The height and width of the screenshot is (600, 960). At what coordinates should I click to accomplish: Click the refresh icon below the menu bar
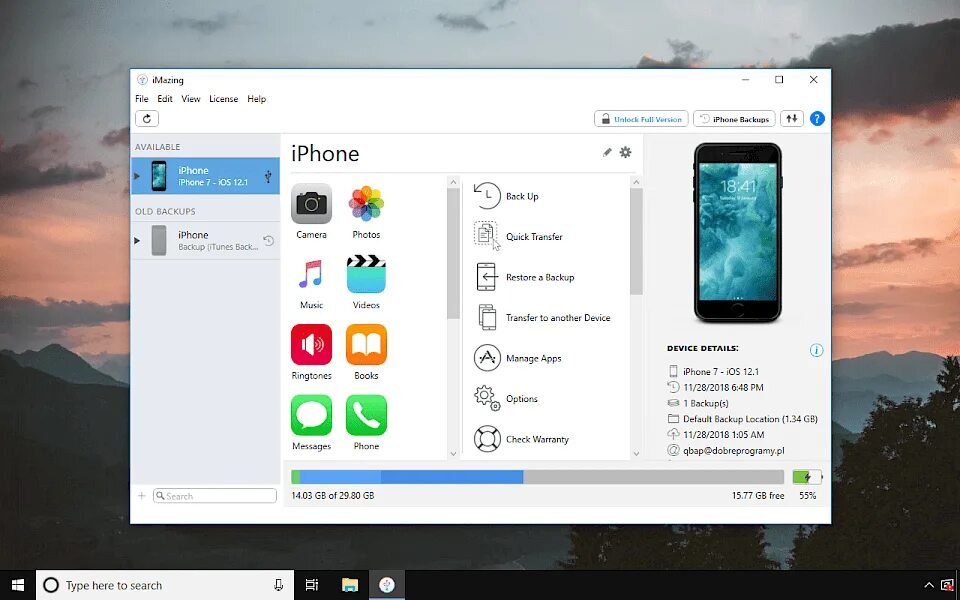coord(146,118)
